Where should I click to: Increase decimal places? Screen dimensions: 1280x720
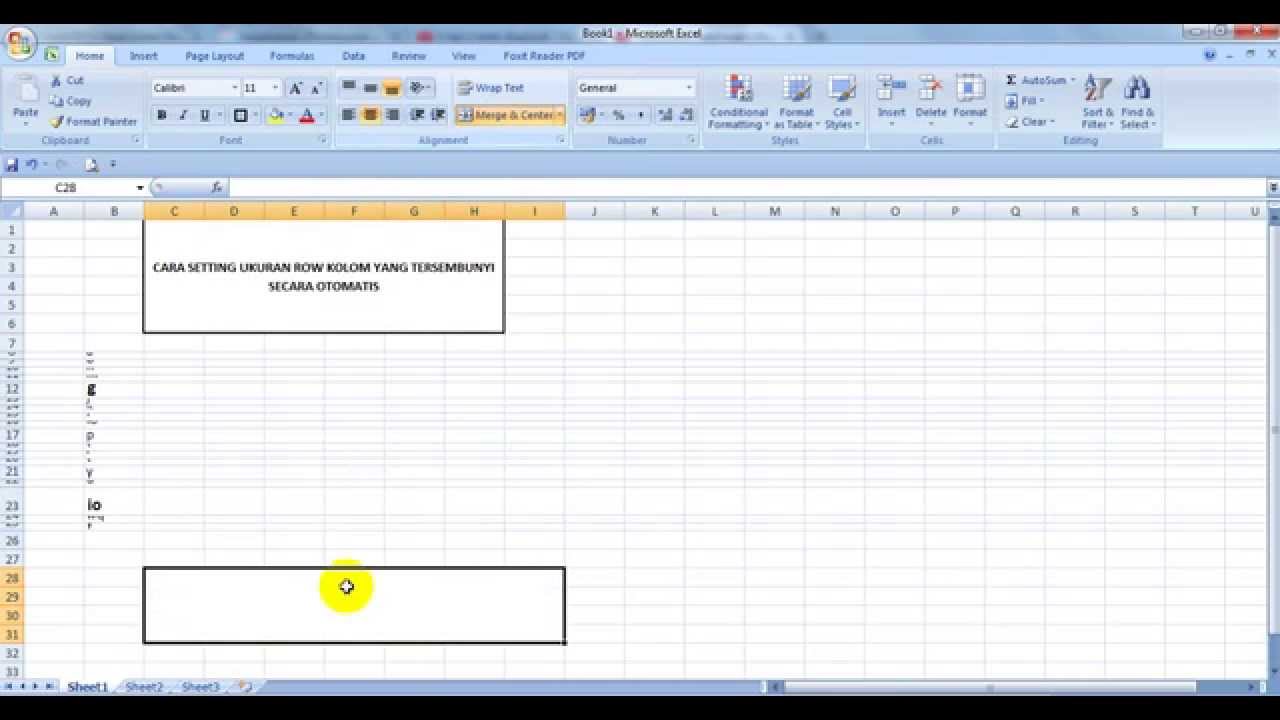tap(664, 115)
